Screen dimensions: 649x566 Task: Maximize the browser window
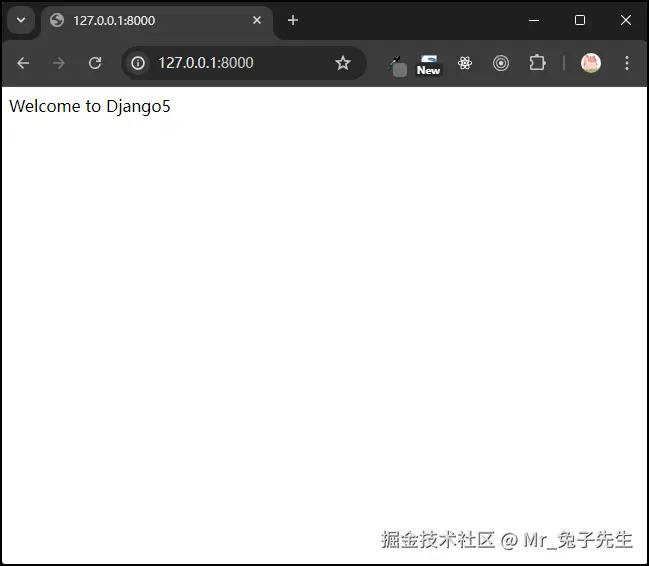(580, 20)
